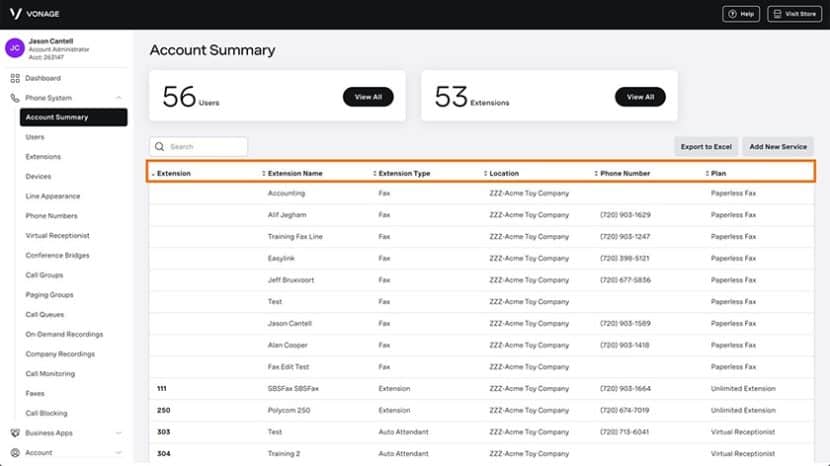Open Virtual Receptionist in sidebar

pyautogui.click(x=57, y=236)
